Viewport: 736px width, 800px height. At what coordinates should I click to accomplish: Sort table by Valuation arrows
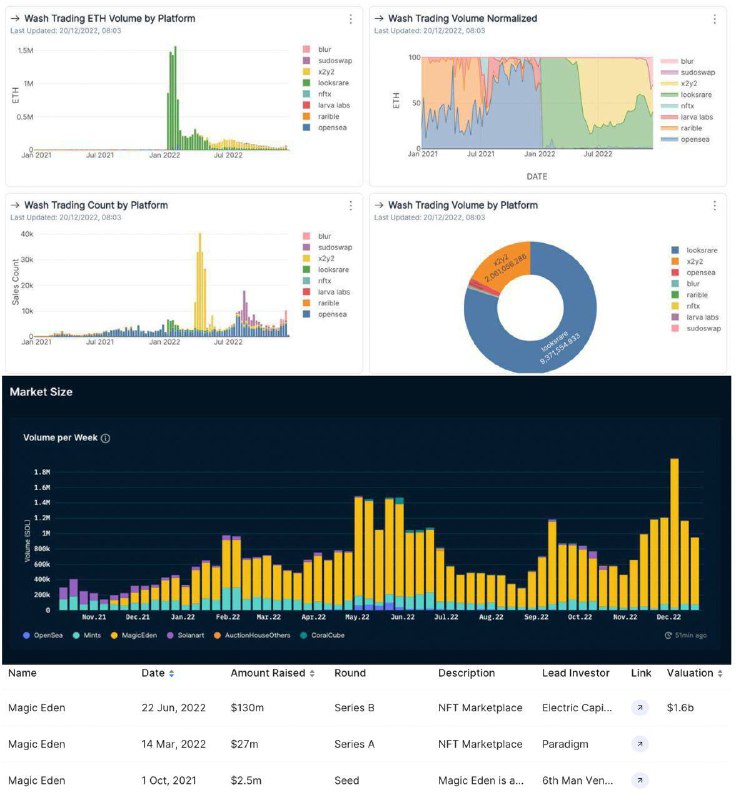(720, 673)
